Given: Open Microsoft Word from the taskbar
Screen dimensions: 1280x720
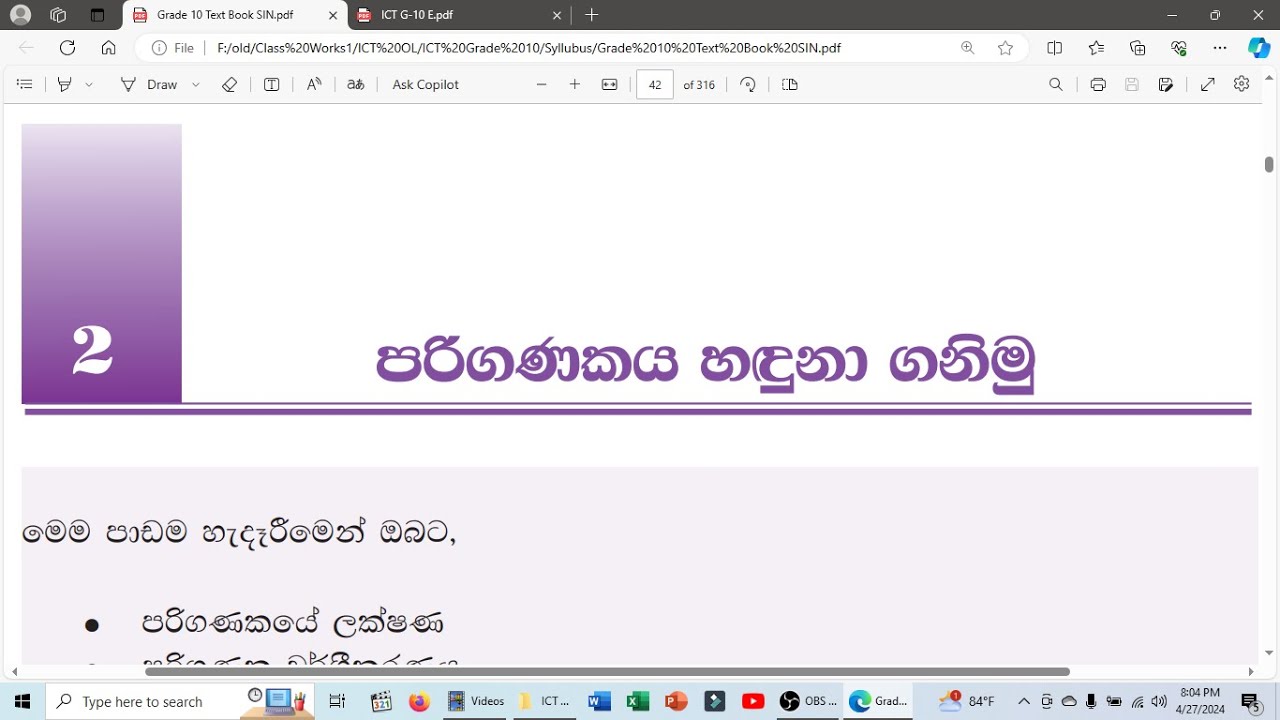Looking at the screenshot, I should click(x=600, y=702).
